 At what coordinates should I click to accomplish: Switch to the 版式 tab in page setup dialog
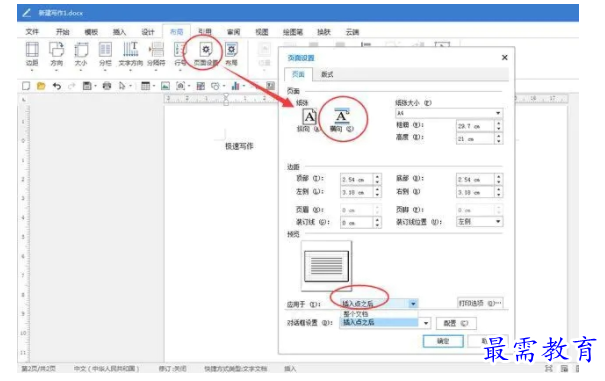pyautogui.click(x=327, y=75)
